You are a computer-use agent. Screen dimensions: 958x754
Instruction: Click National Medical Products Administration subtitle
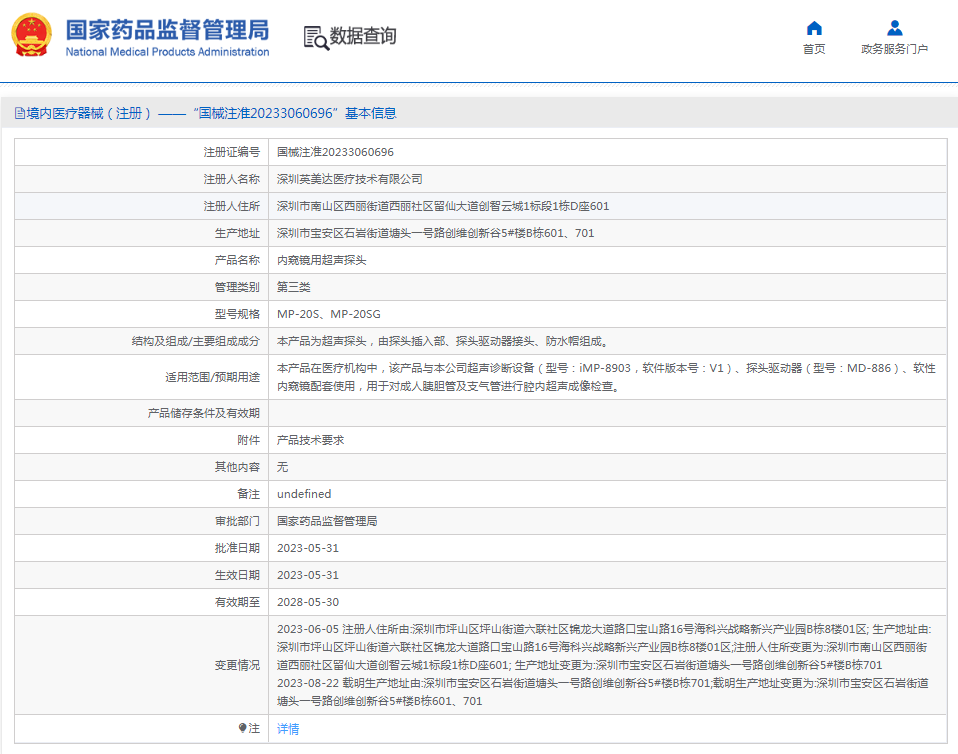click(167, 52)
